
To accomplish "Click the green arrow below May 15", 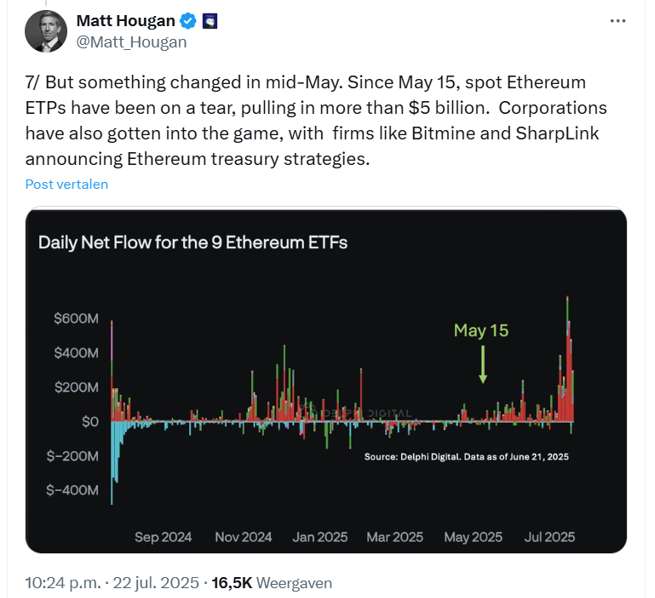I will pyautogui.click(x=483, y=365).
